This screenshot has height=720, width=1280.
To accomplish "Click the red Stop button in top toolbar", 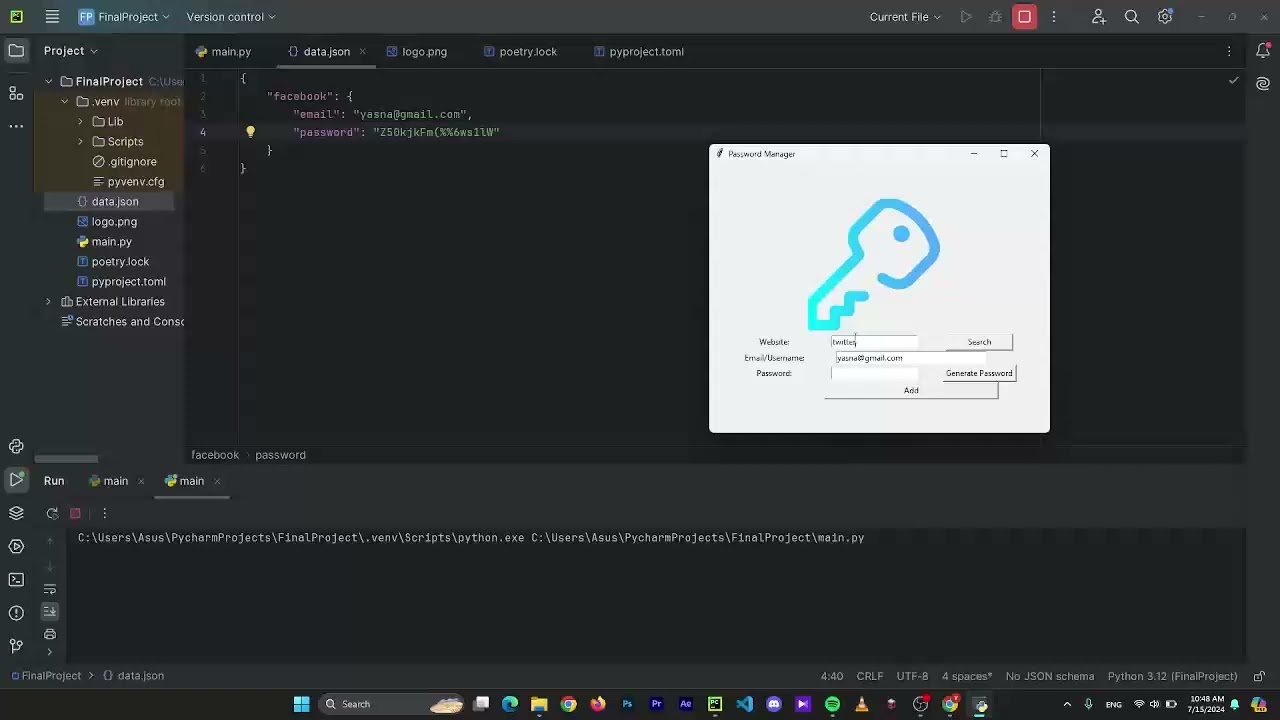I will 1024,17.
